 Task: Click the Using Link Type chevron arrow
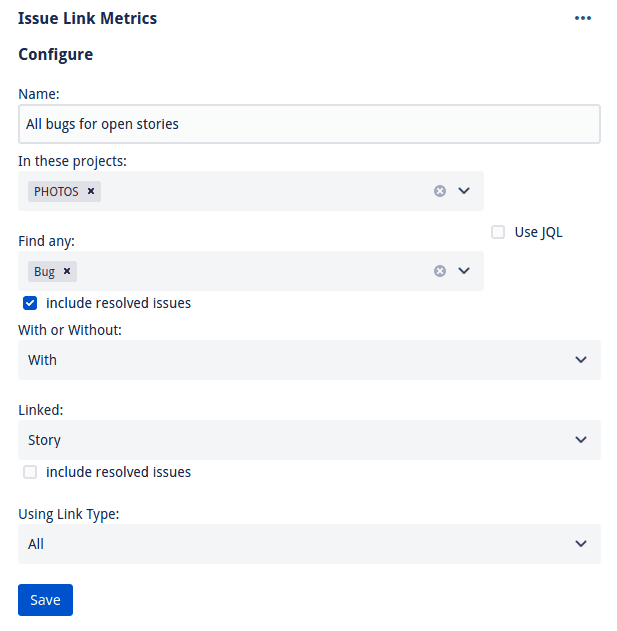(x=580, y=544)
